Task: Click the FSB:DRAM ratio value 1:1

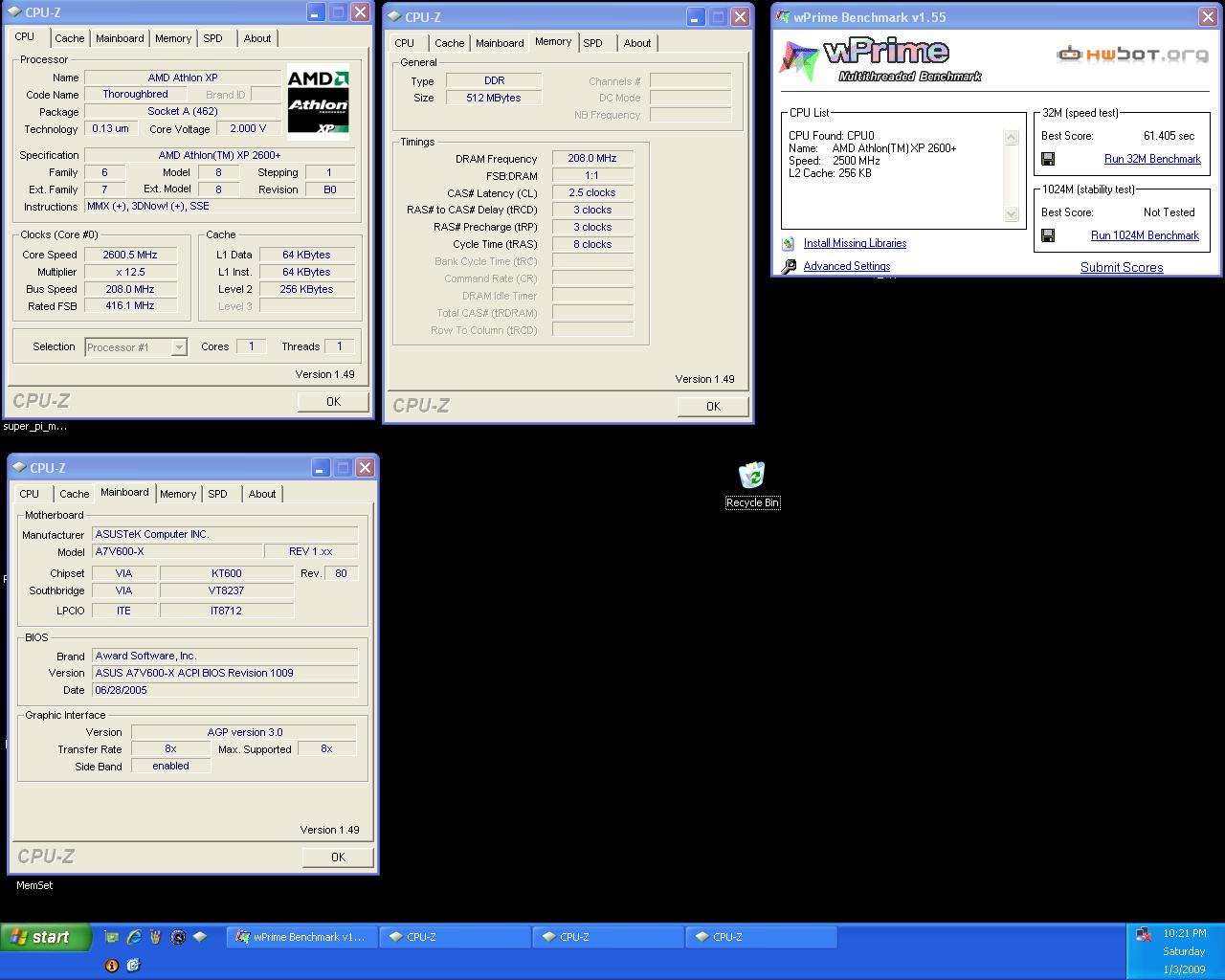Action: click(592, 176)
